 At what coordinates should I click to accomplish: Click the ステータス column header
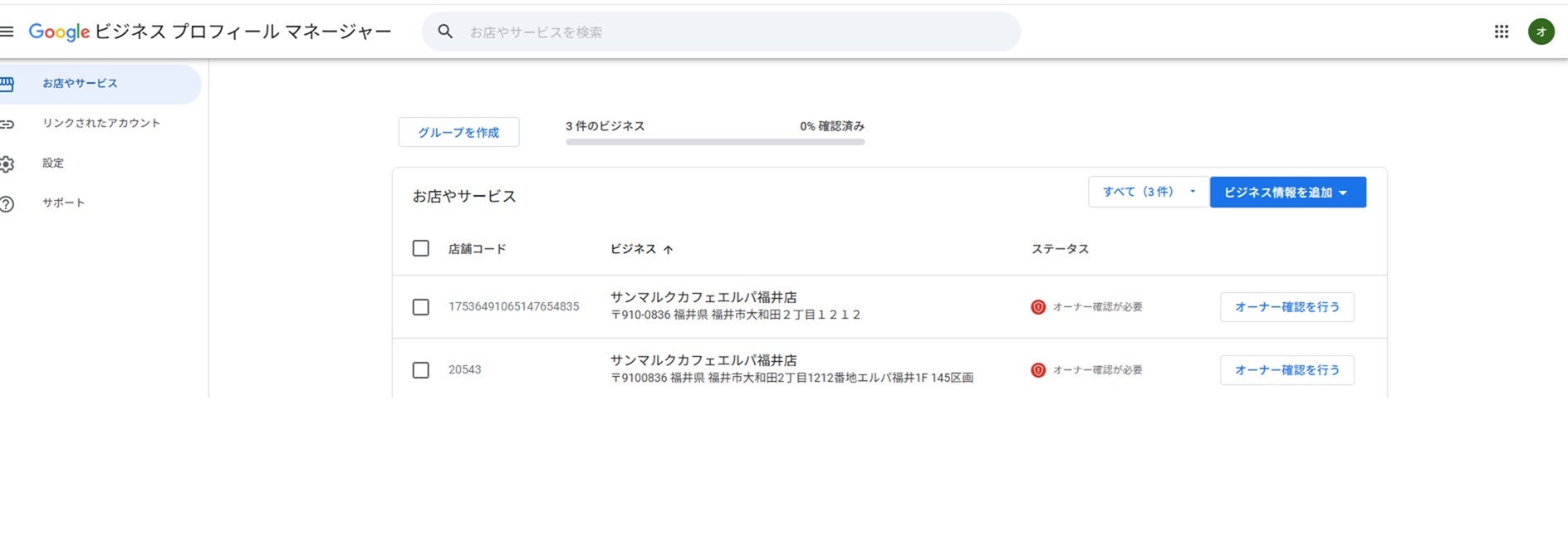[x=1060, y=249]
